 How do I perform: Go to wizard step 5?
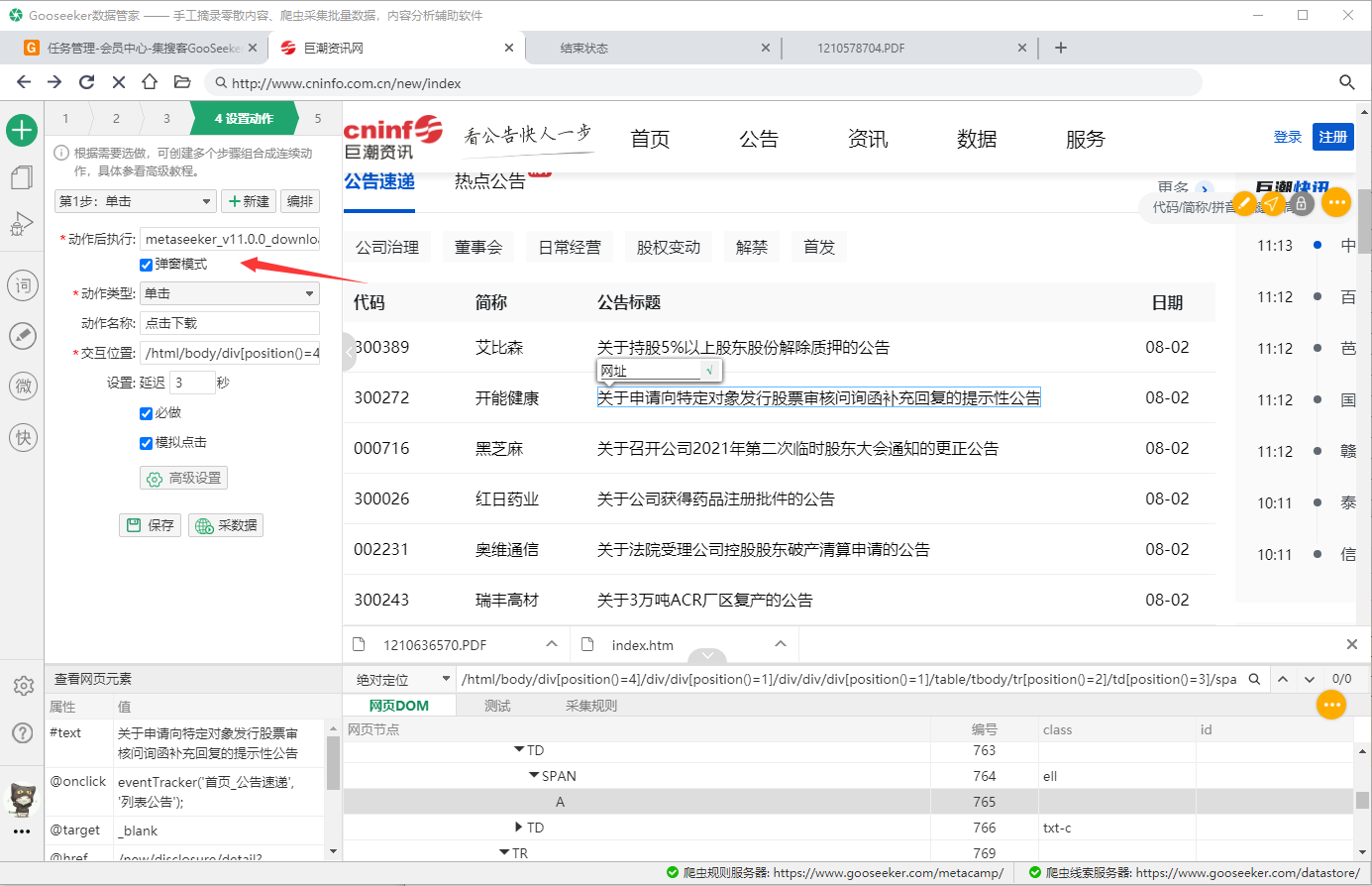pyautogui.click(x=318, y=118)
